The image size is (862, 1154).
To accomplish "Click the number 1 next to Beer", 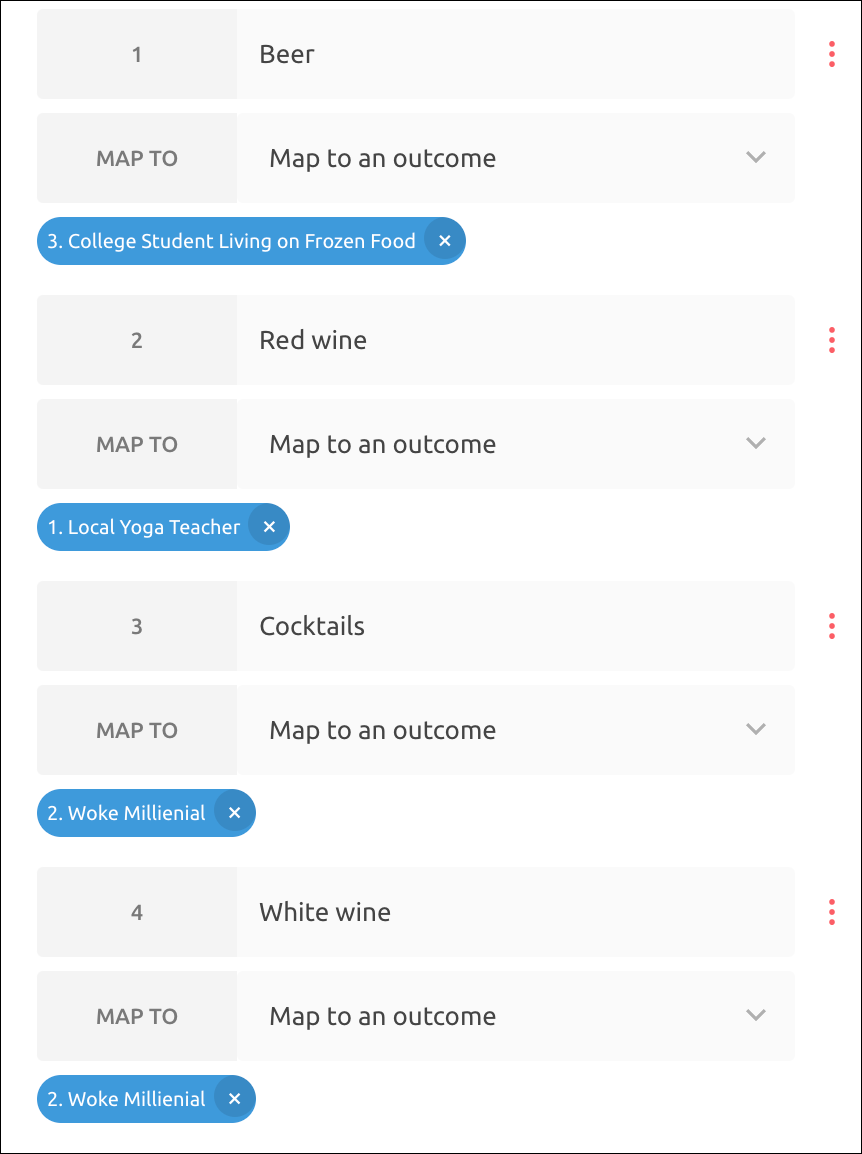I will (137, 54).
